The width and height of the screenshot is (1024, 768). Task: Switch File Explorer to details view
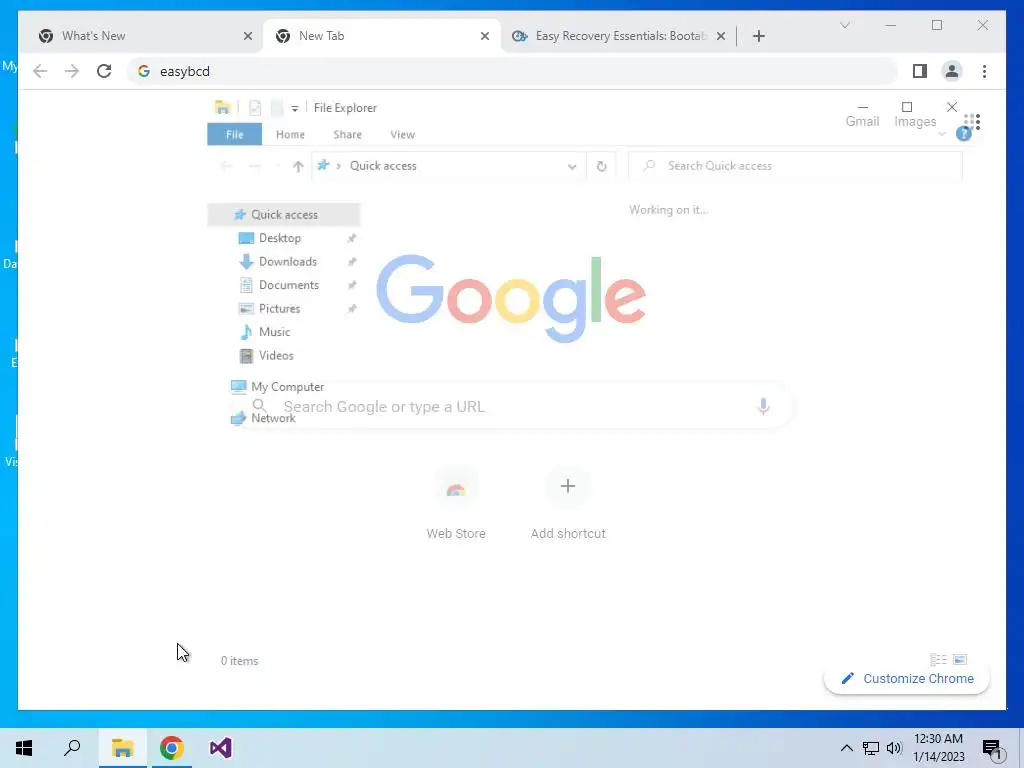tap(938, 660)
